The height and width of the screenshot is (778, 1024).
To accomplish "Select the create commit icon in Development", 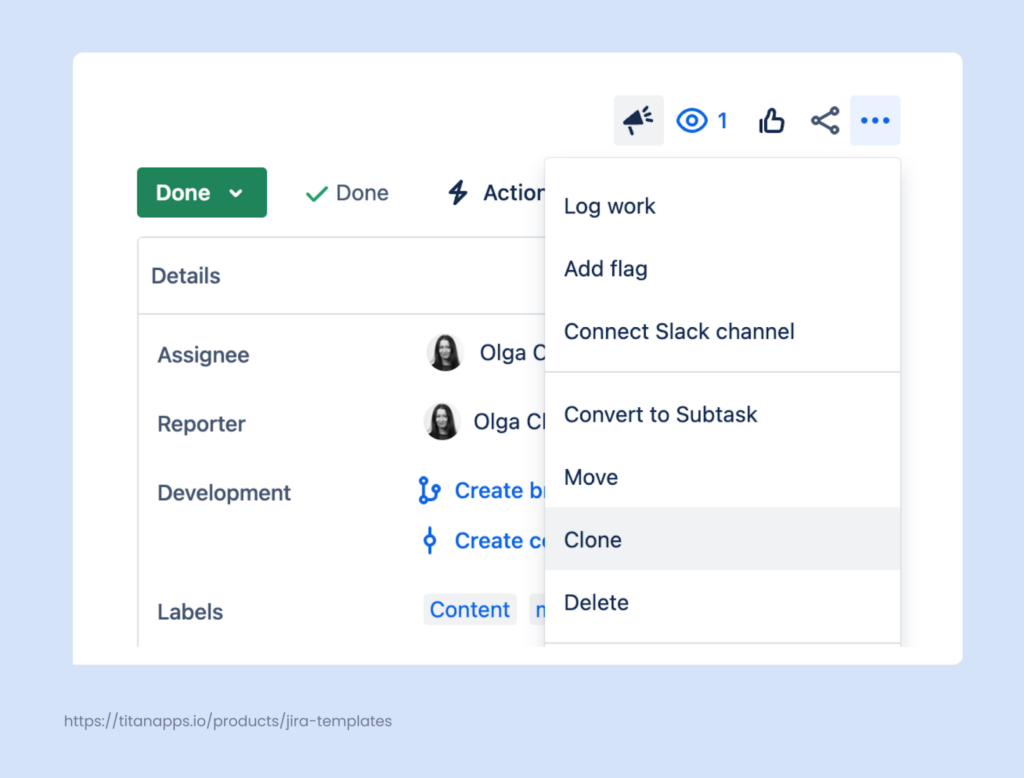I will pyautogui.click(x=429, y=540).
